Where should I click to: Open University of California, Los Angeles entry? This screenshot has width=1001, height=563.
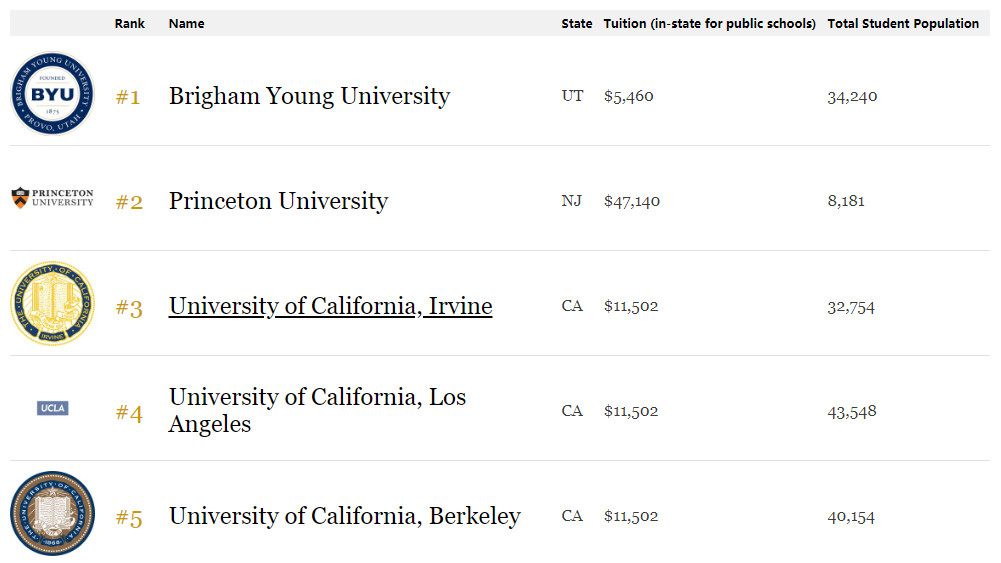[x=317, y=410]
